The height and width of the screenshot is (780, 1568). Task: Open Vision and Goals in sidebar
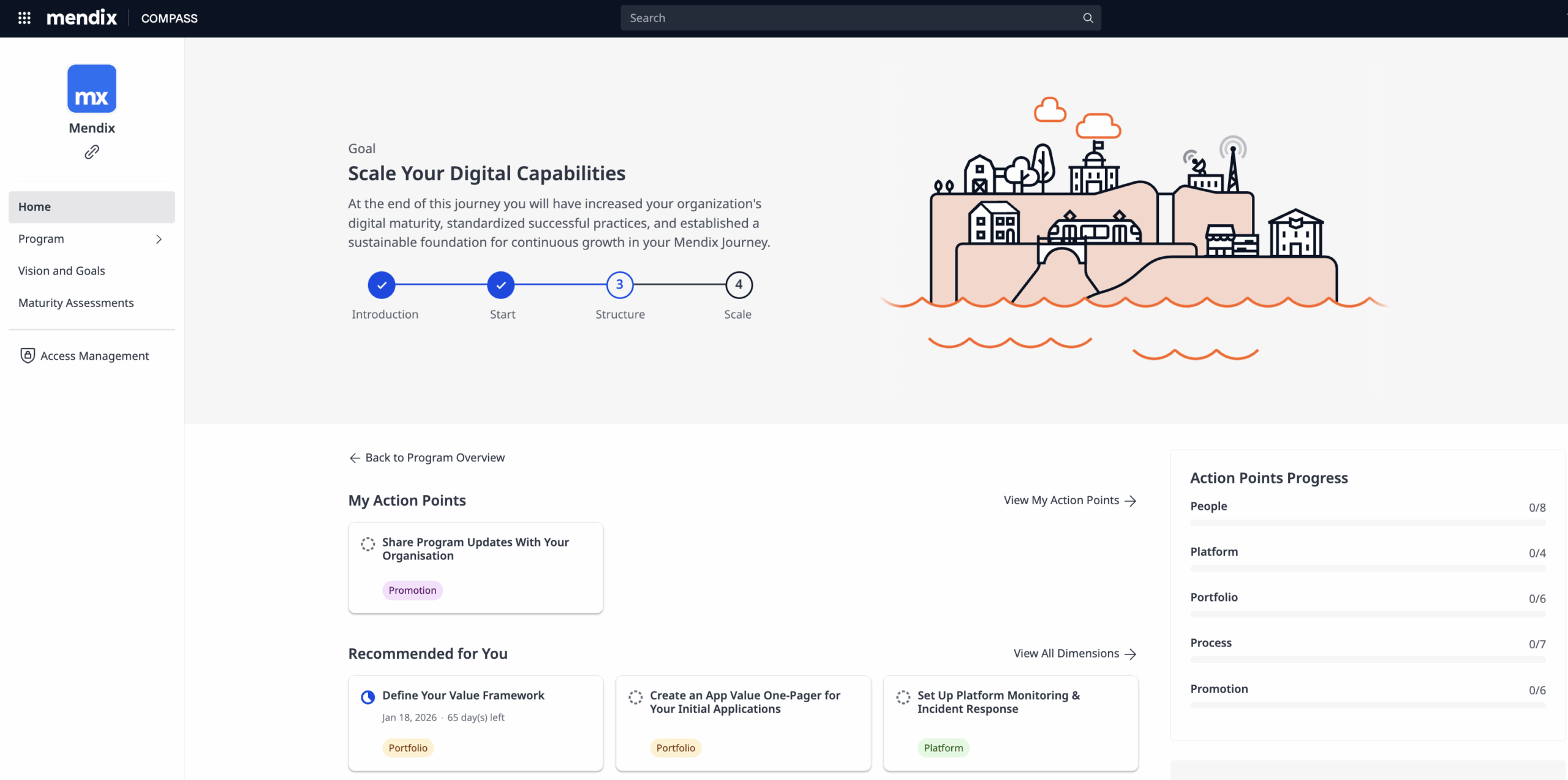coord(62,271)
